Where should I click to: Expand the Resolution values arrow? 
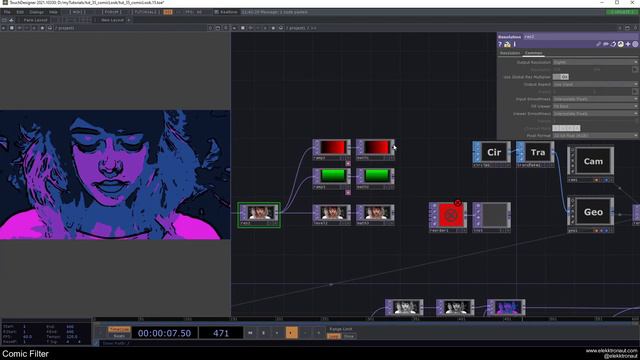(x=635, y=69)
